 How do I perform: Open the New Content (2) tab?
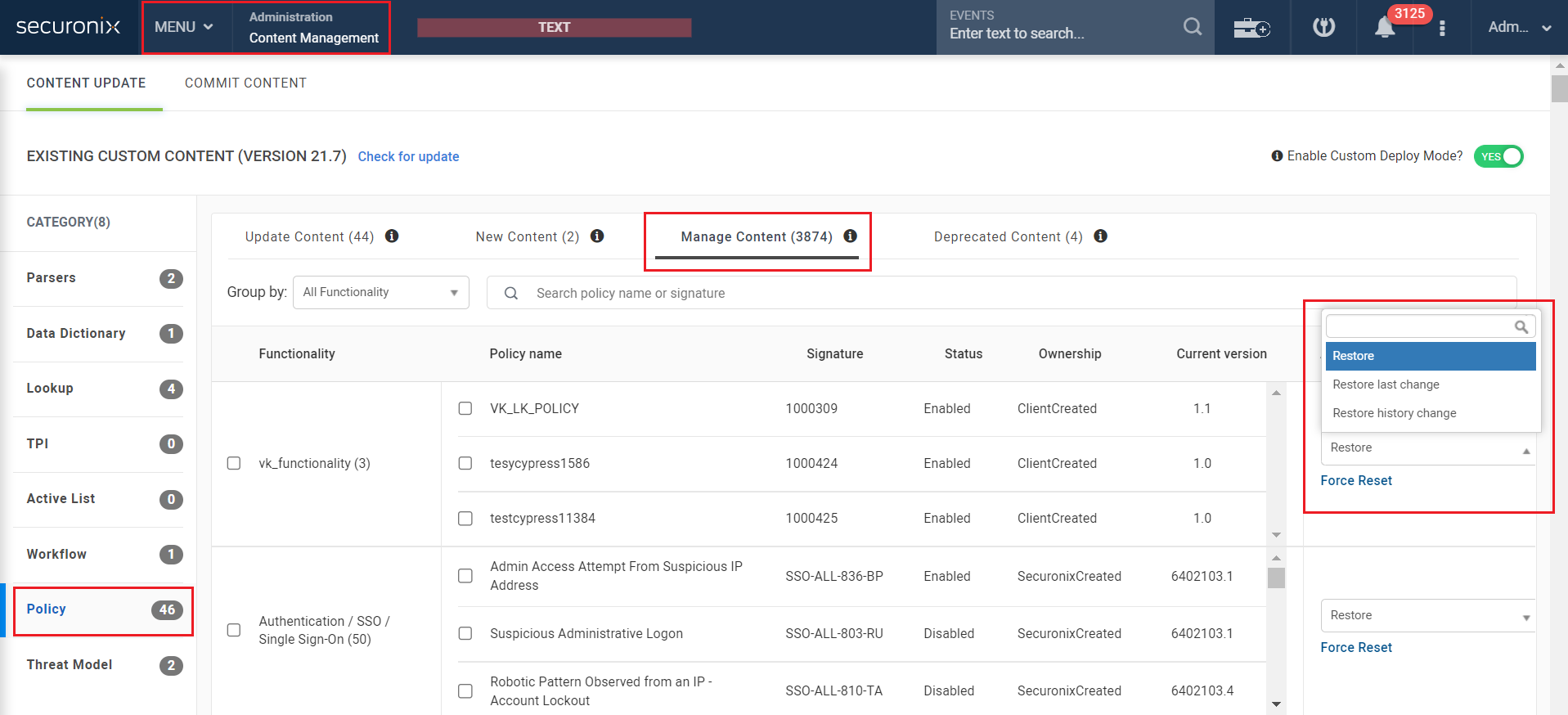coord(528,236)
